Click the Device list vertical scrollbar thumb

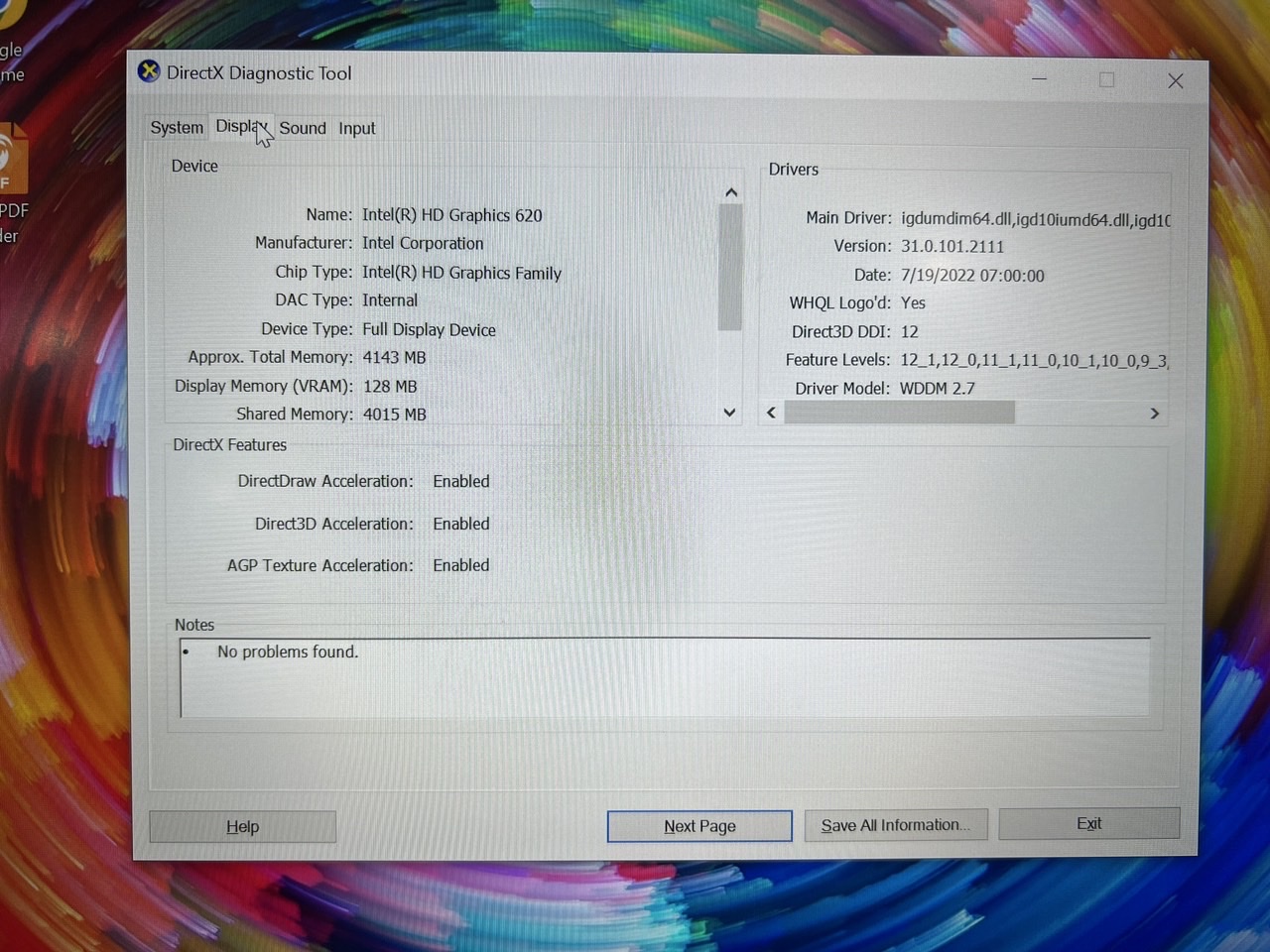[730, 268]
